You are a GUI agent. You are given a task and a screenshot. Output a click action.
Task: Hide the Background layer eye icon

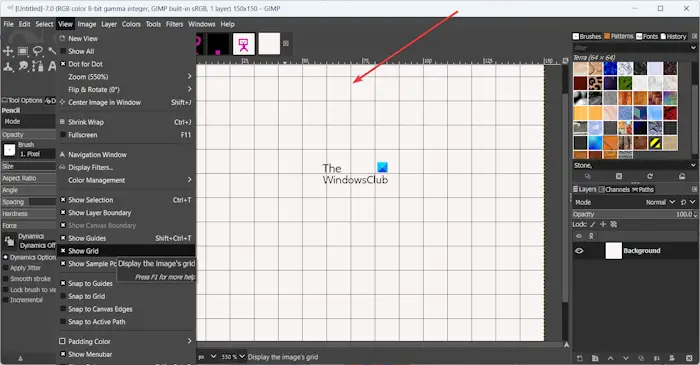579,251
